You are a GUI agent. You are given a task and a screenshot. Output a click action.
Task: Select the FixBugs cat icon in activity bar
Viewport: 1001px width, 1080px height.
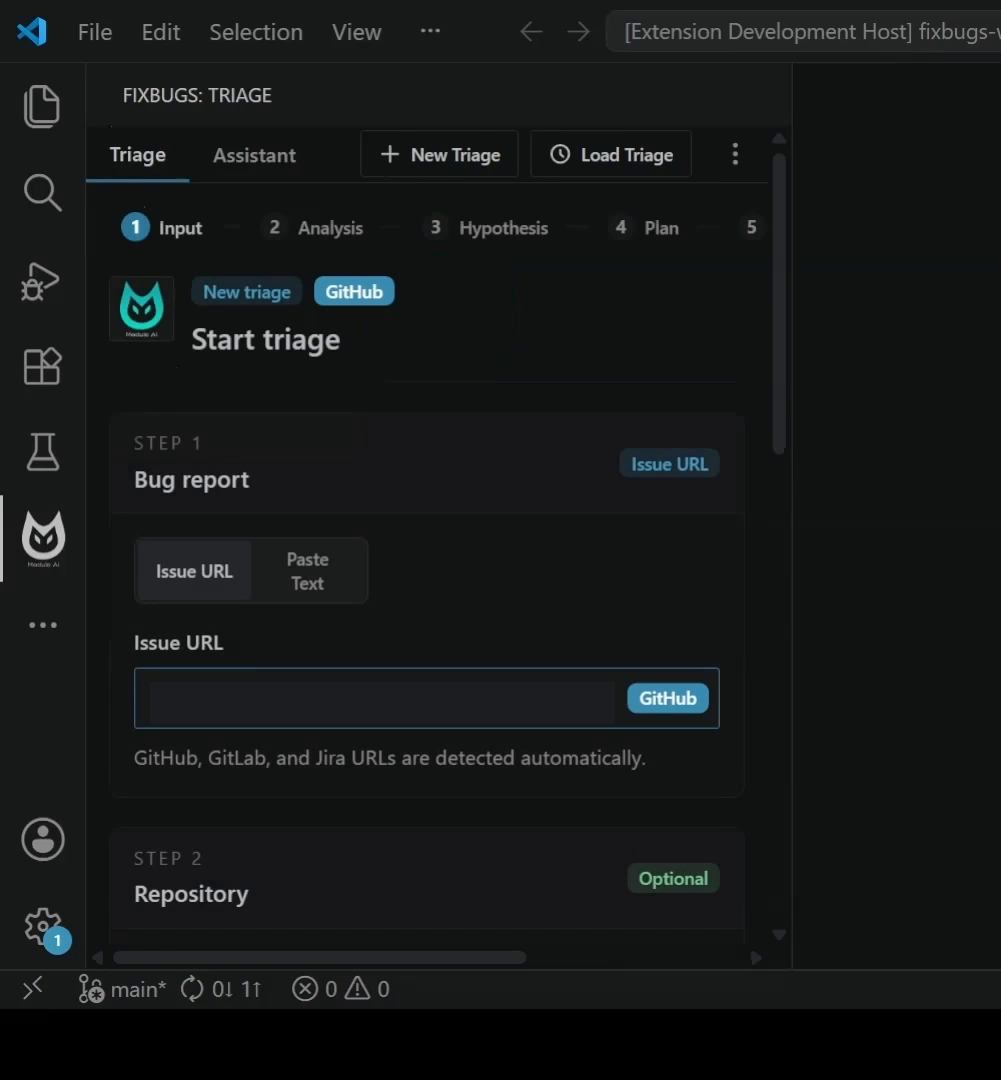pos(43,538)
